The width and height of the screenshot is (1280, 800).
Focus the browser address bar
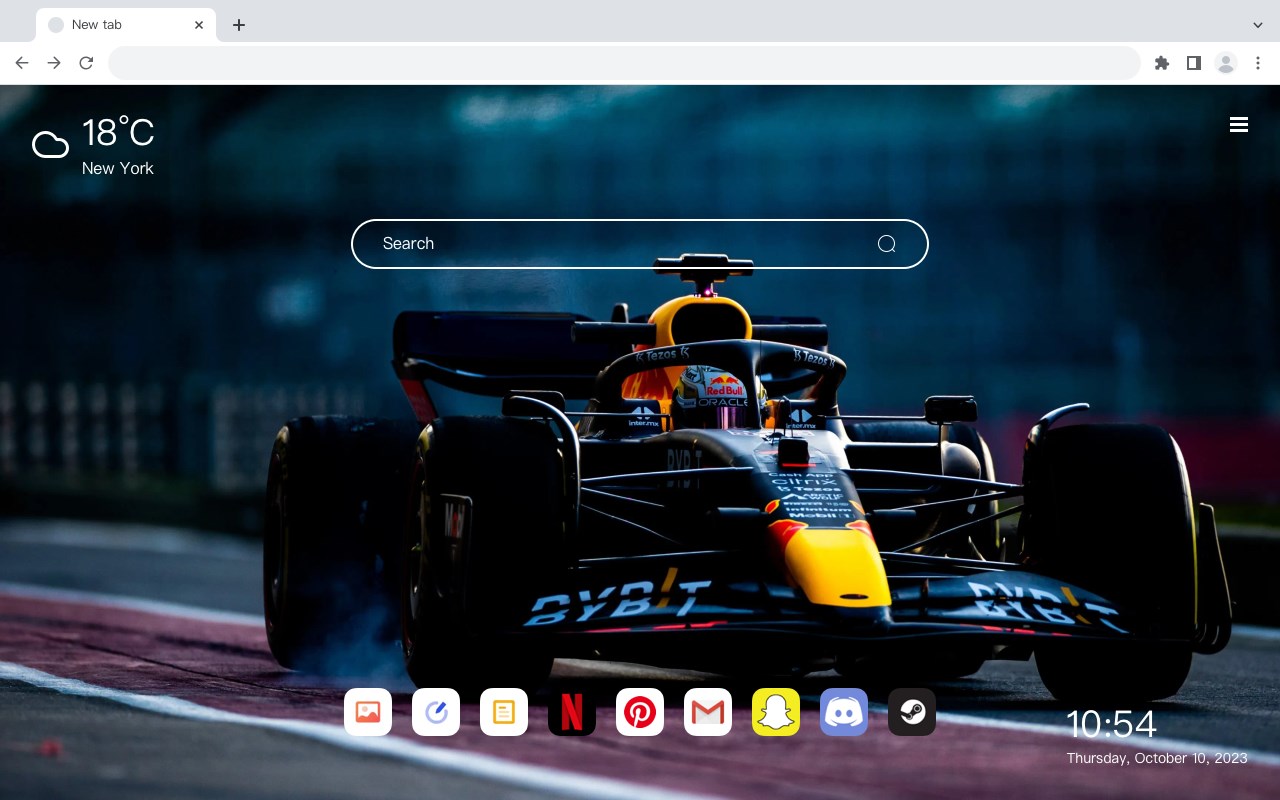624,63
